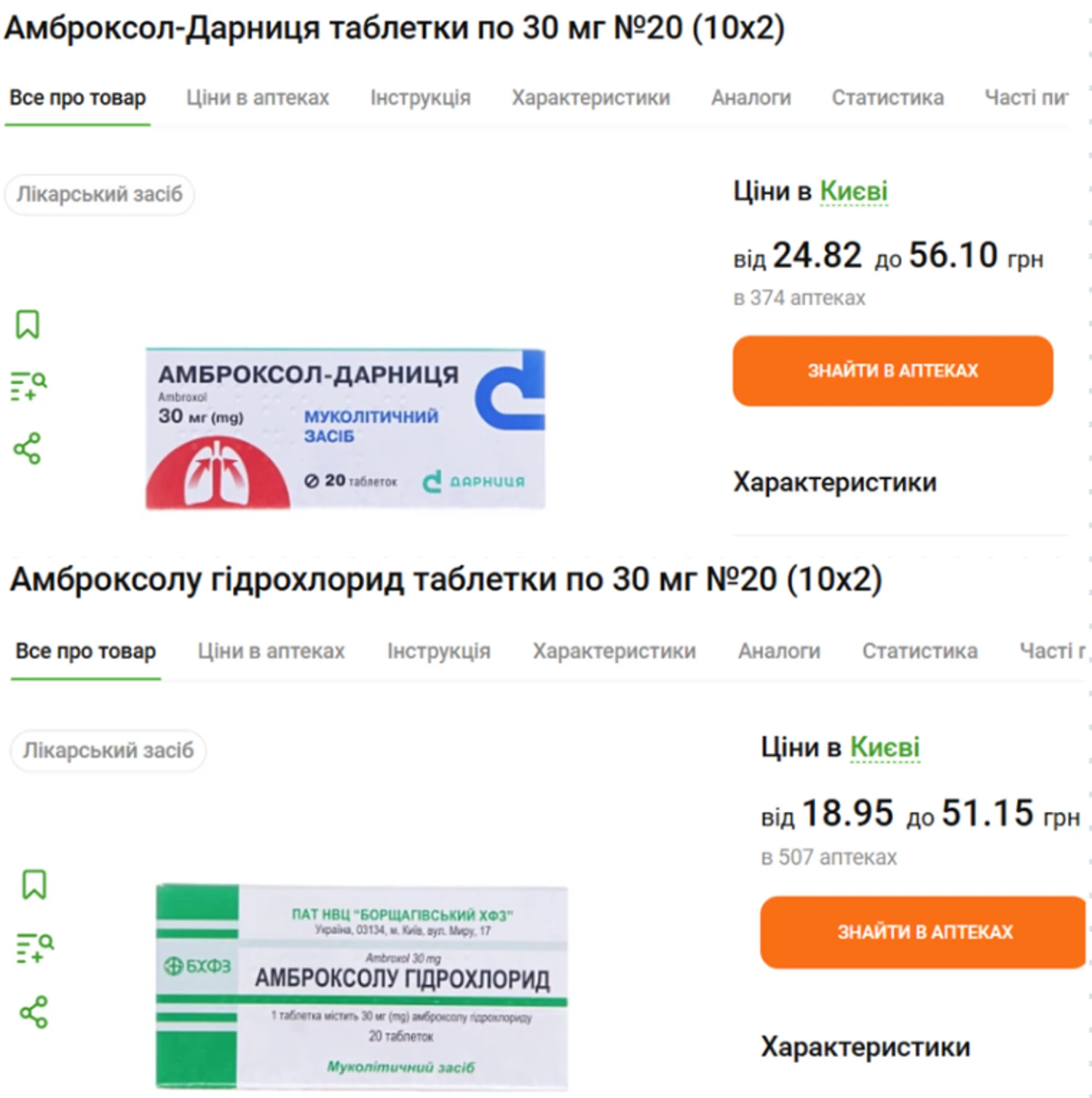Open Статистика tab for Амброксол-Дарниця

tap(887, 98)
